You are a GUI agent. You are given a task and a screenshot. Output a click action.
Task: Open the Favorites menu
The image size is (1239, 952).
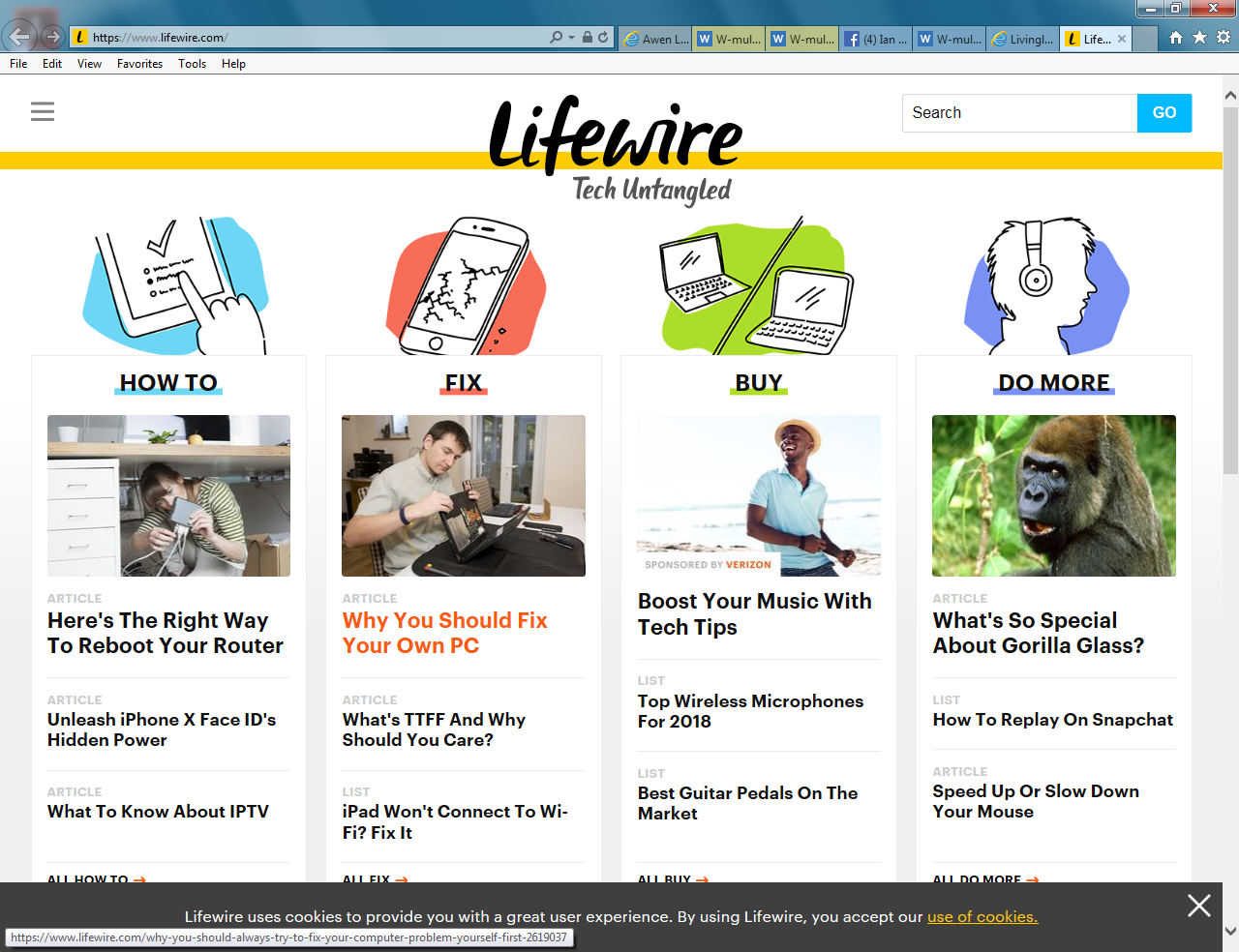[x=139, y=64]
